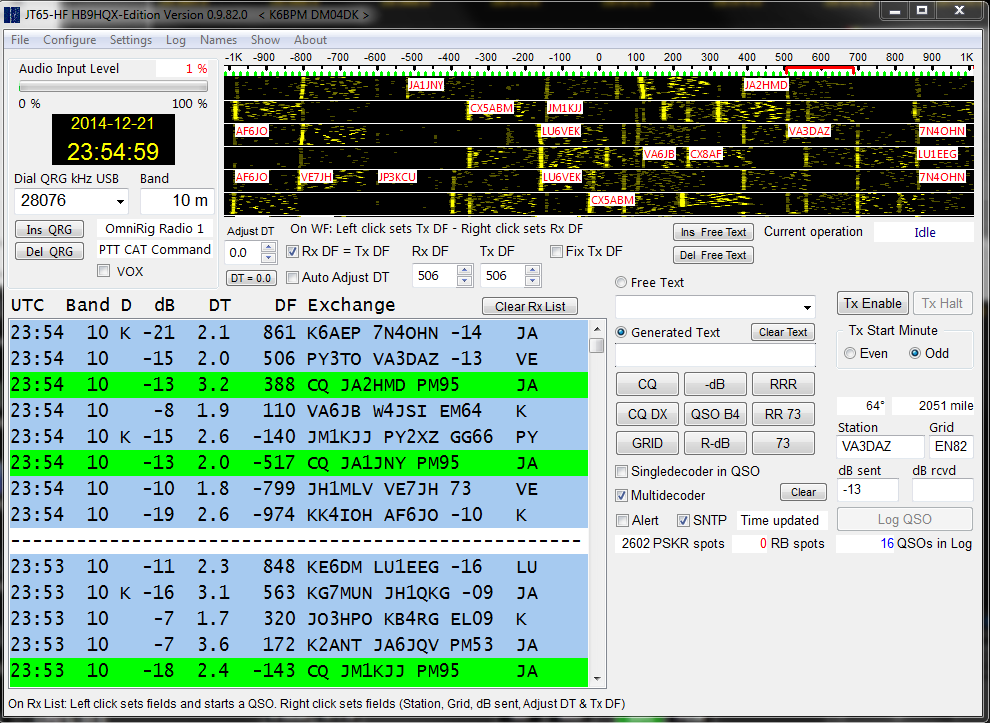Open the Configure menu
Image resolution: width=990 pixels, height=723 pixels.
point(69,40)
